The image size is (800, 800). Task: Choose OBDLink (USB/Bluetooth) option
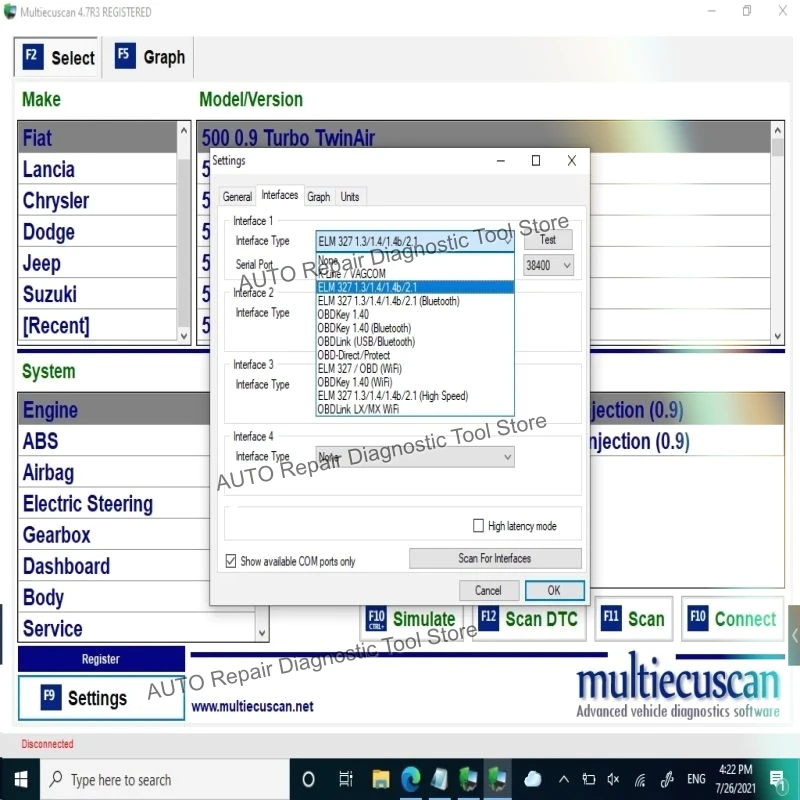[415, 341]
